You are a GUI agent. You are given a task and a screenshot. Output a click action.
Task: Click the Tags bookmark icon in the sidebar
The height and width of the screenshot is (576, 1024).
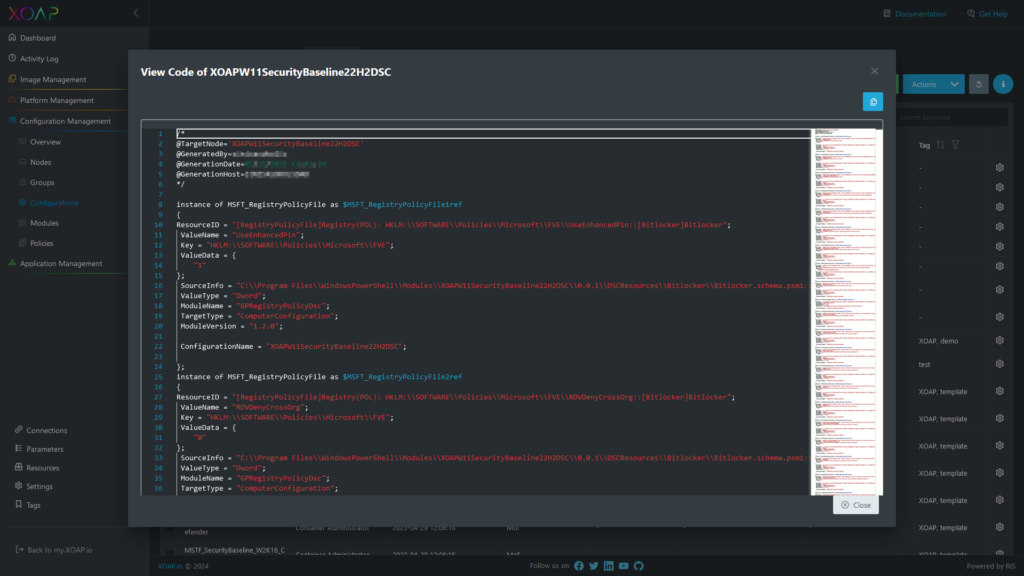point(18,505)
